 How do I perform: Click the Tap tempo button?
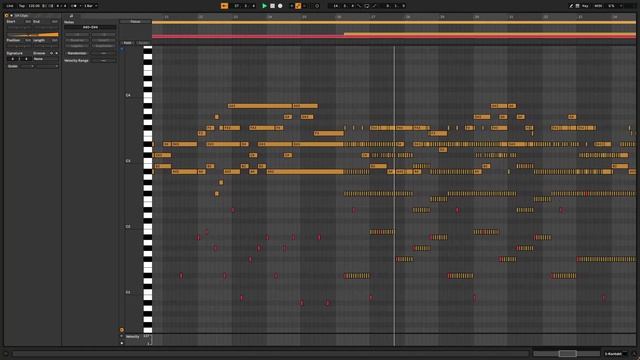[22, 6]
